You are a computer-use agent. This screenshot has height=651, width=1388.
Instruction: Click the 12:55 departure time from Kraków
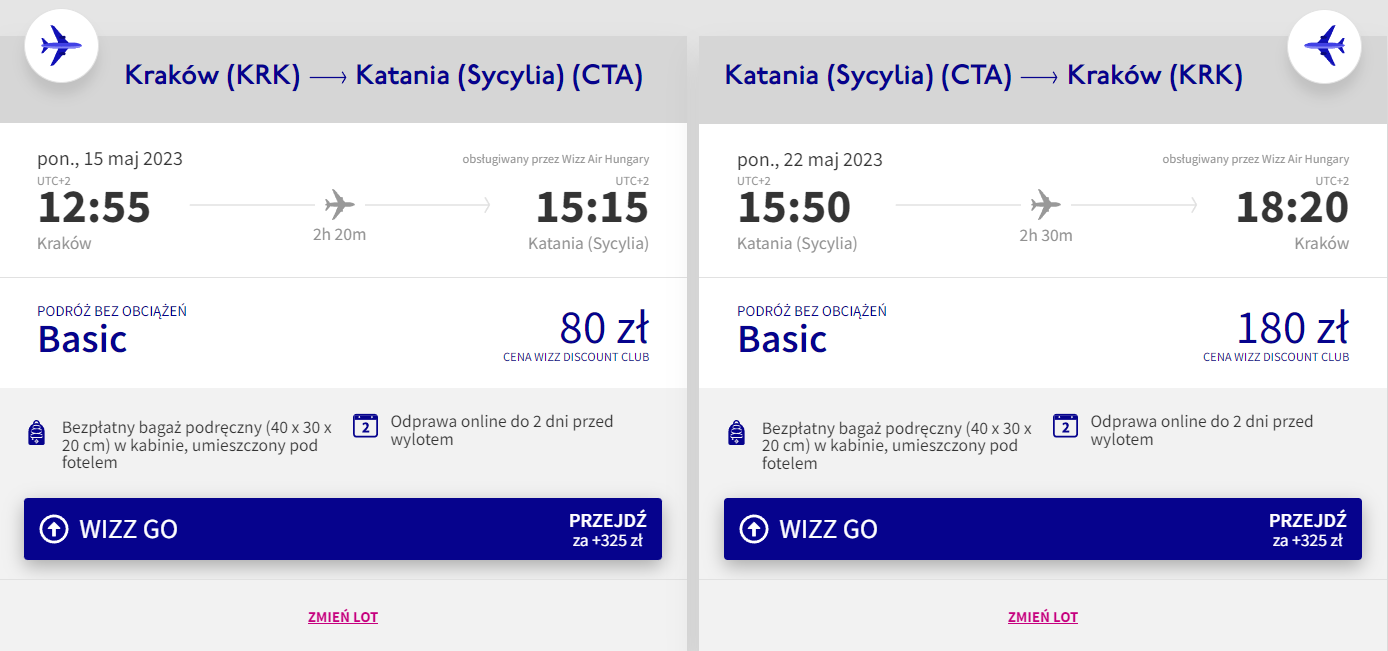(94, 208)
